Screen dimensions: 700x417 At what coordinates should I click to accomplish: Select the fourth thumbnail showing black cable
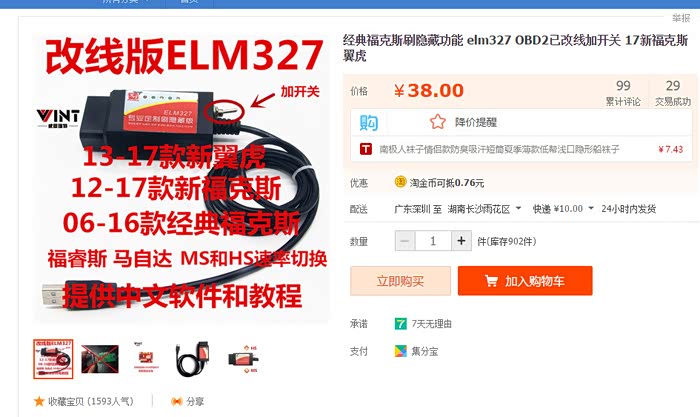point(193,359)
